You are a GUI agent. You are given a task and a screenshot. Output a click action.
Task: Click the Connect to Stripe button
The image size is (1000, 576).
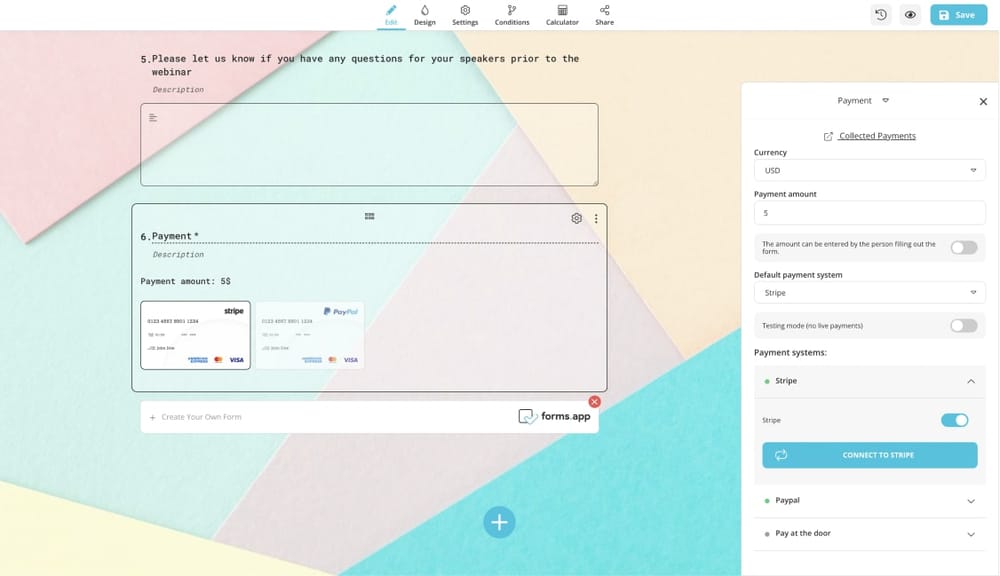869,455
